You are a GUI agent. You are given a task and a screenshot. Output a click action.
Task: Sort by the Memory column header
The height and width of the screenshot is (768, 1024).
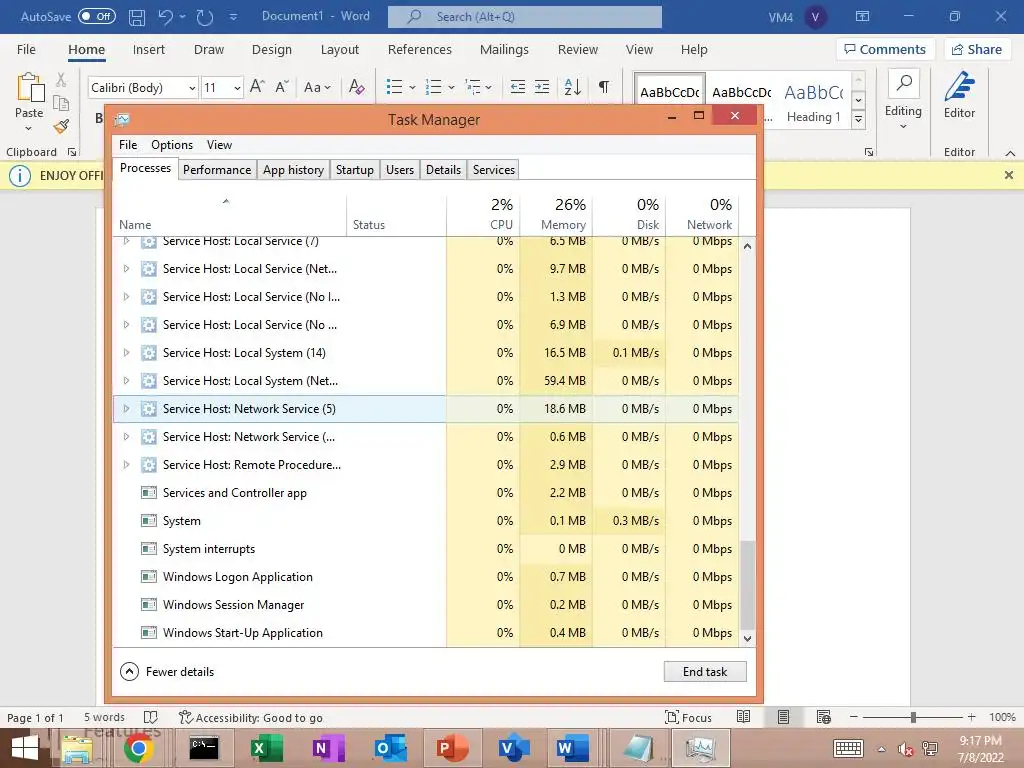tap(556, 214)
